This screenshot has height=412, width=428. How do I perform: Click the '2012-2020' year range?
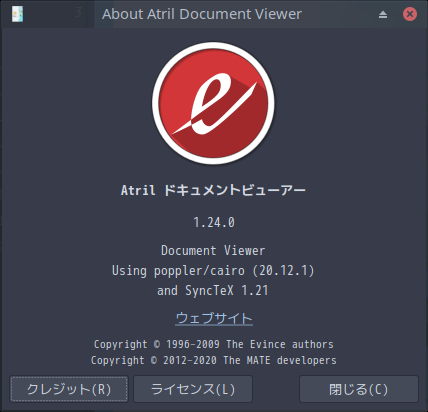190,360
